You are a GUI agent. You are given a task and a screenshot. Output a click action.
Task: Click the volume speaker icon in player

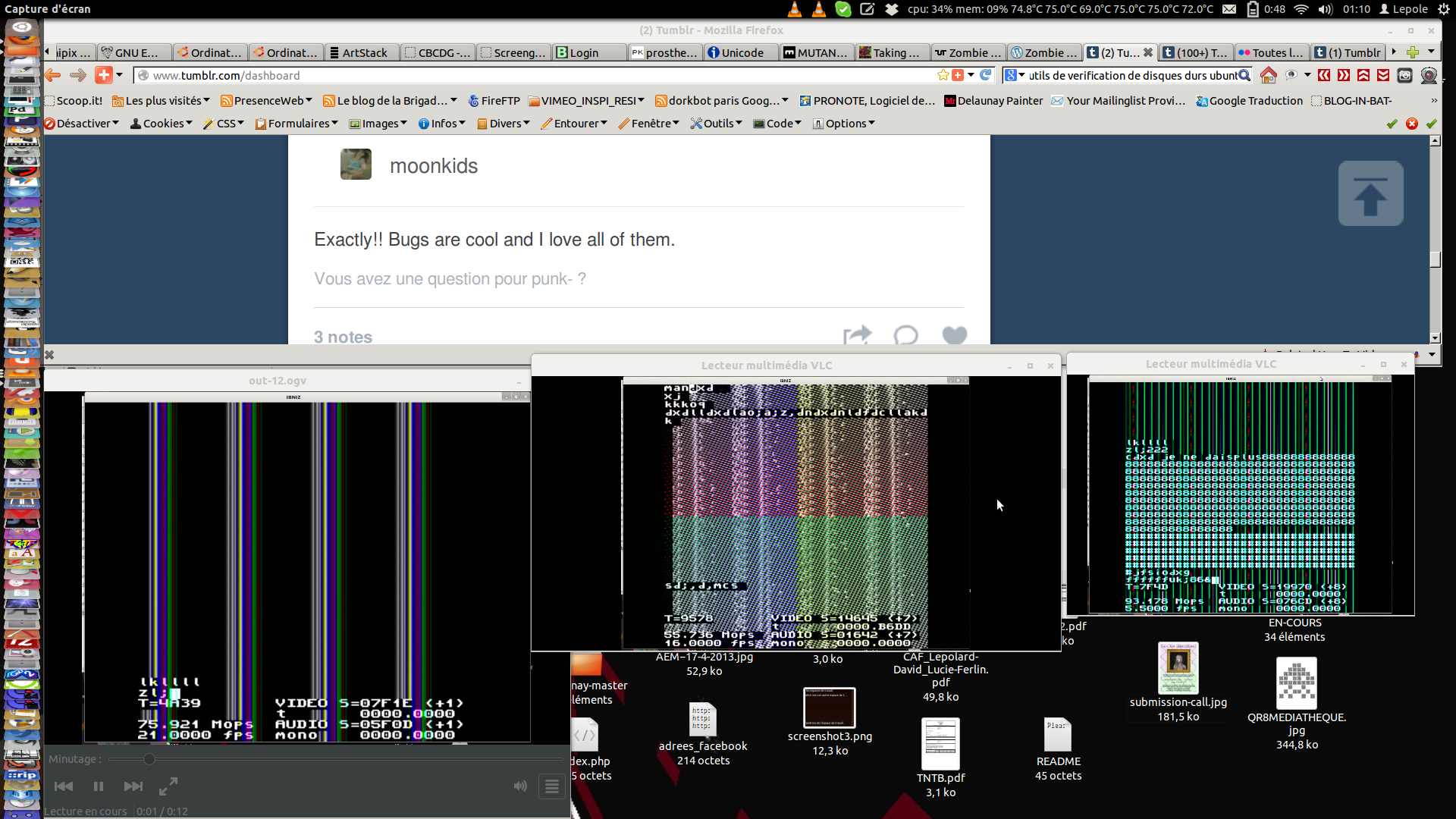(x=520, y=786)
